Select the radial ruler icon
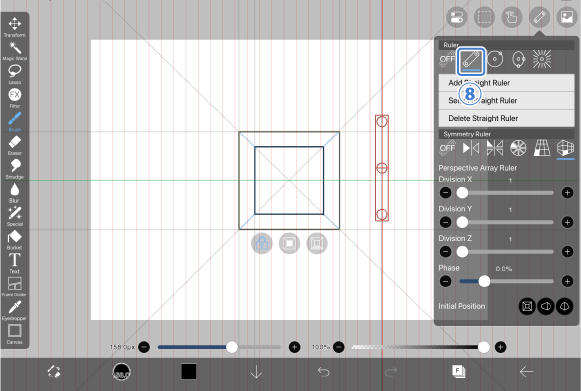Viewport: 581px width, 391px height. (542, 59)
